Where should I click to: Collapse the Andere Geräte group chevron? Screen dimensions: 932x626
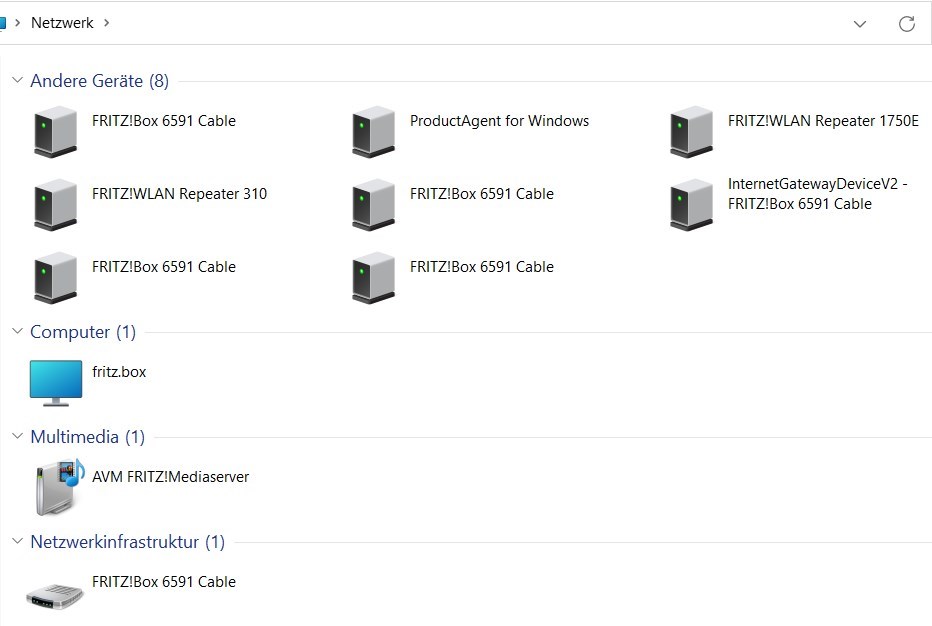tap(17, 80)
